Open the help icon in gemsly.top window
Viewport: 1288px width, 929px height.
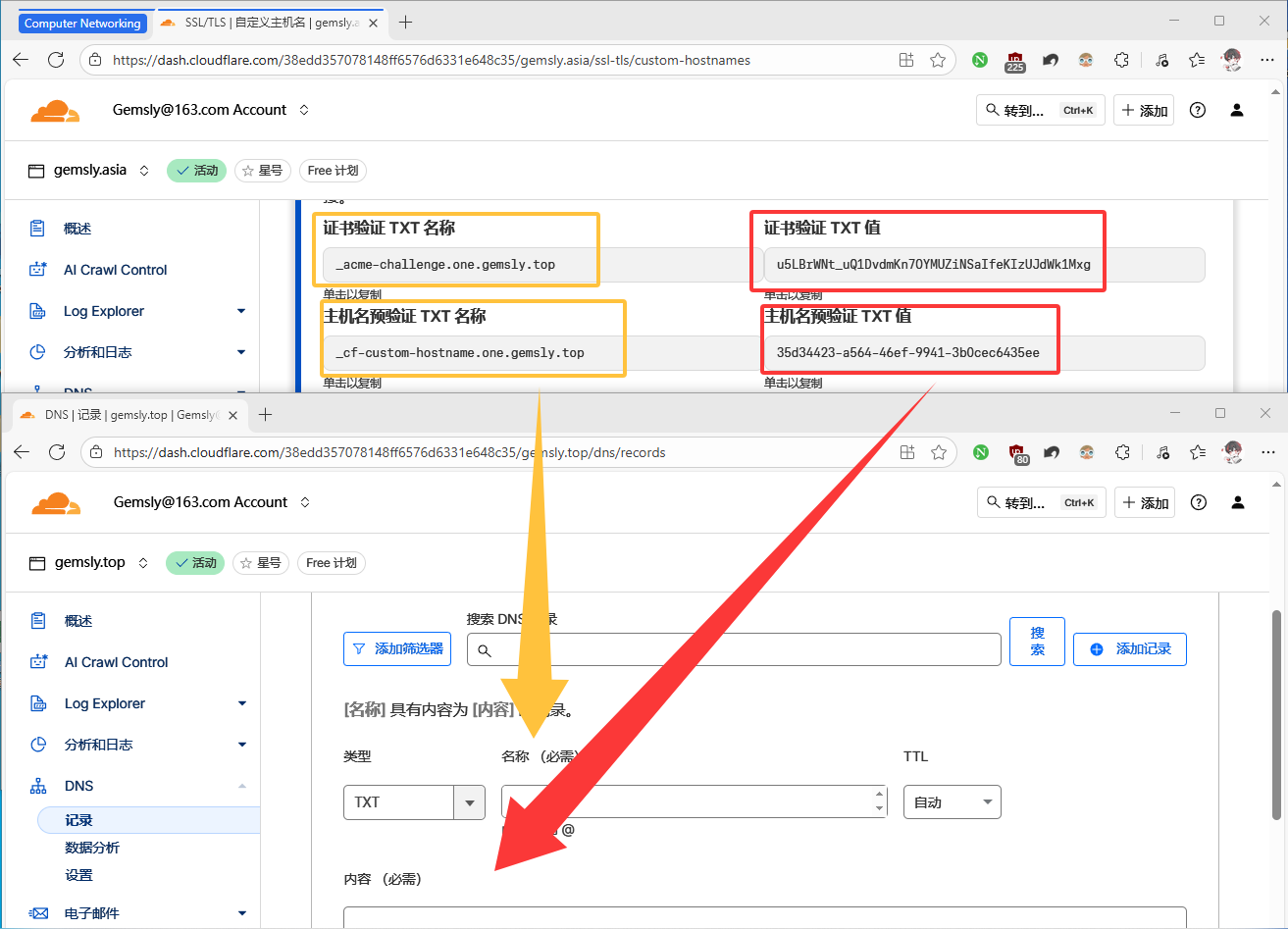[1198, 502]
